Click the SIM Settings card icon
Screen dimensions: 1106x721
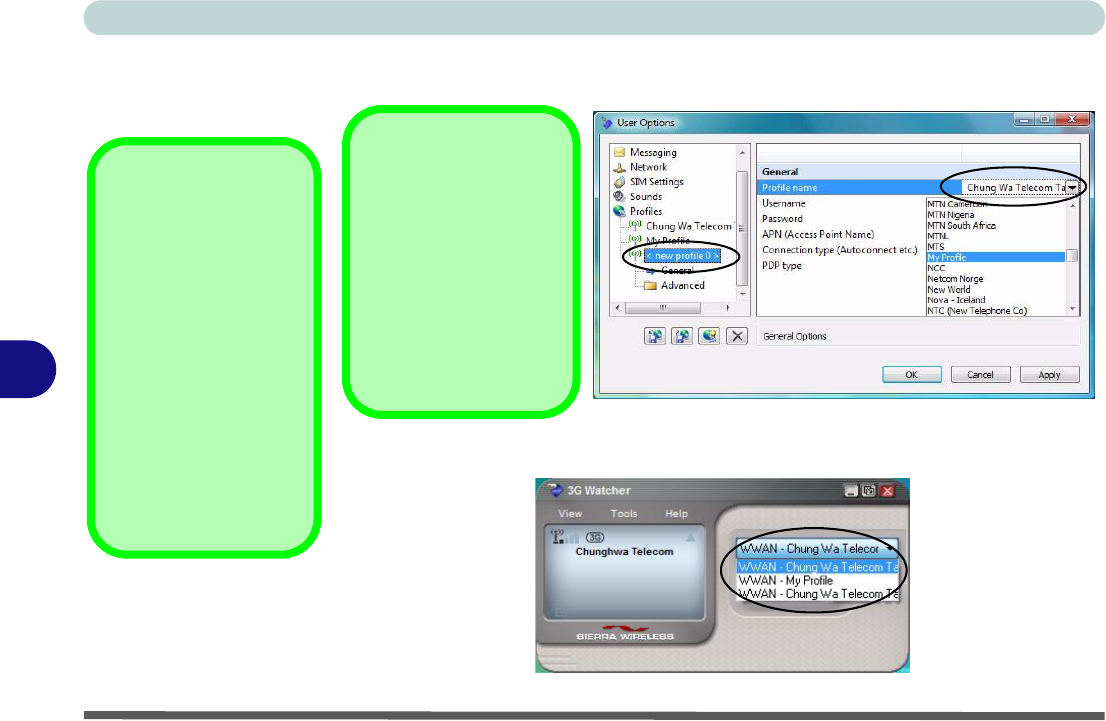click(x=619, y=182)
